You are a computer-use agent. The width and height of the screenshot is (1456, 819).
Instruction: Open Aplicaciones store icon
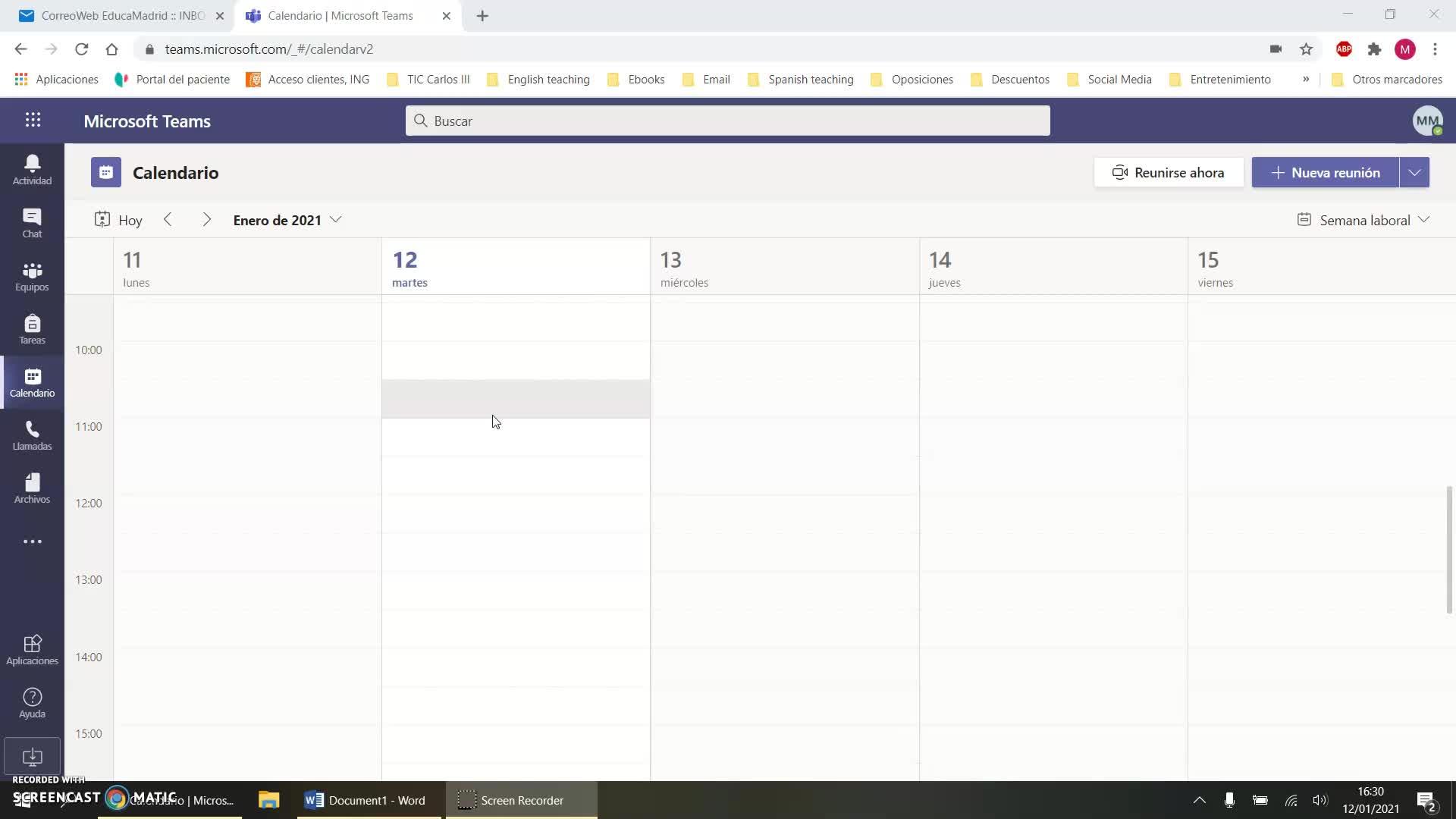click(32, 650)
